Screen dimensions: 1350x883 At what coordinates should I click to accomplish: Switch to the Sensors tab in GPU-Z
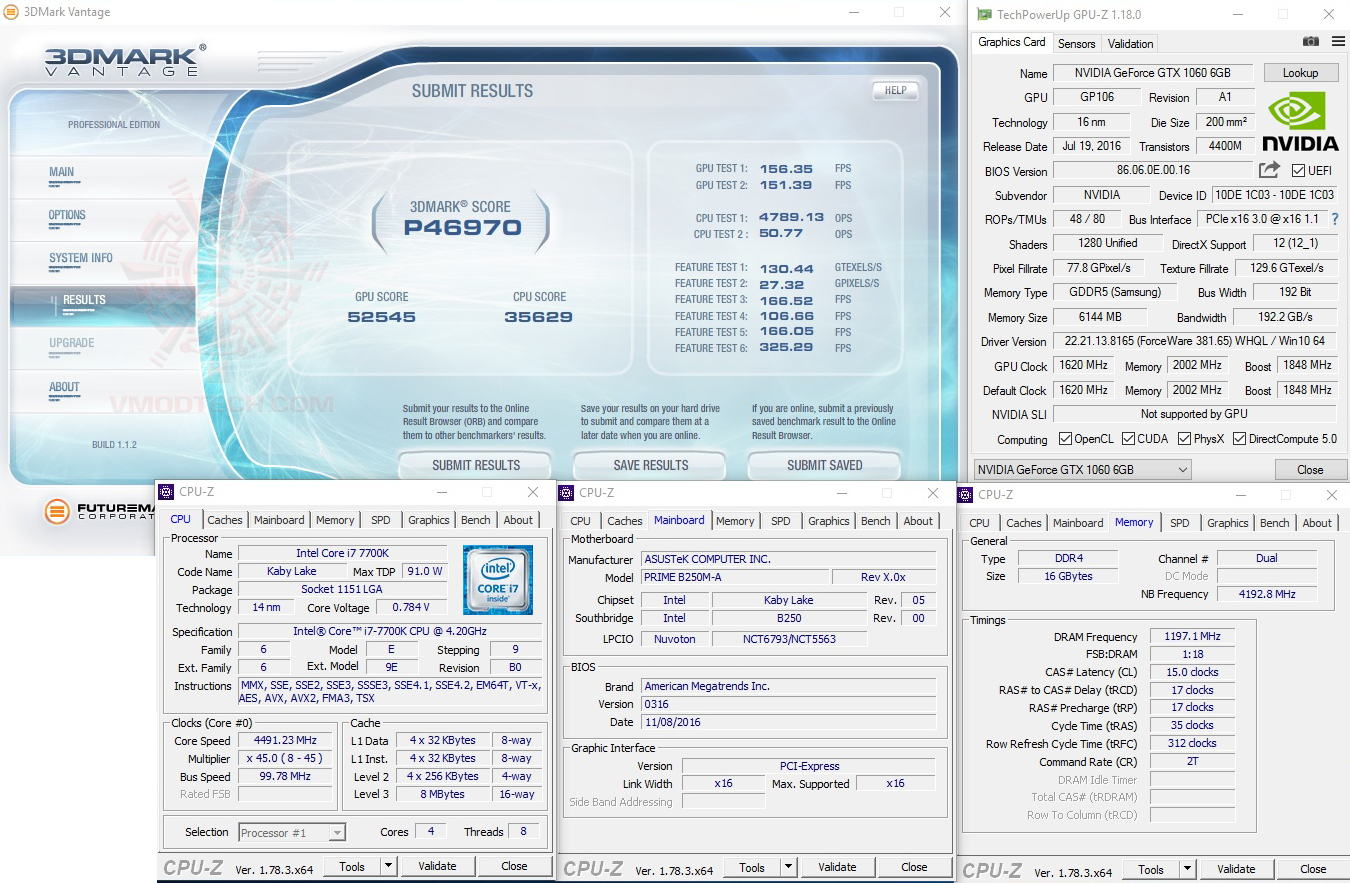tap(1077, 43)
